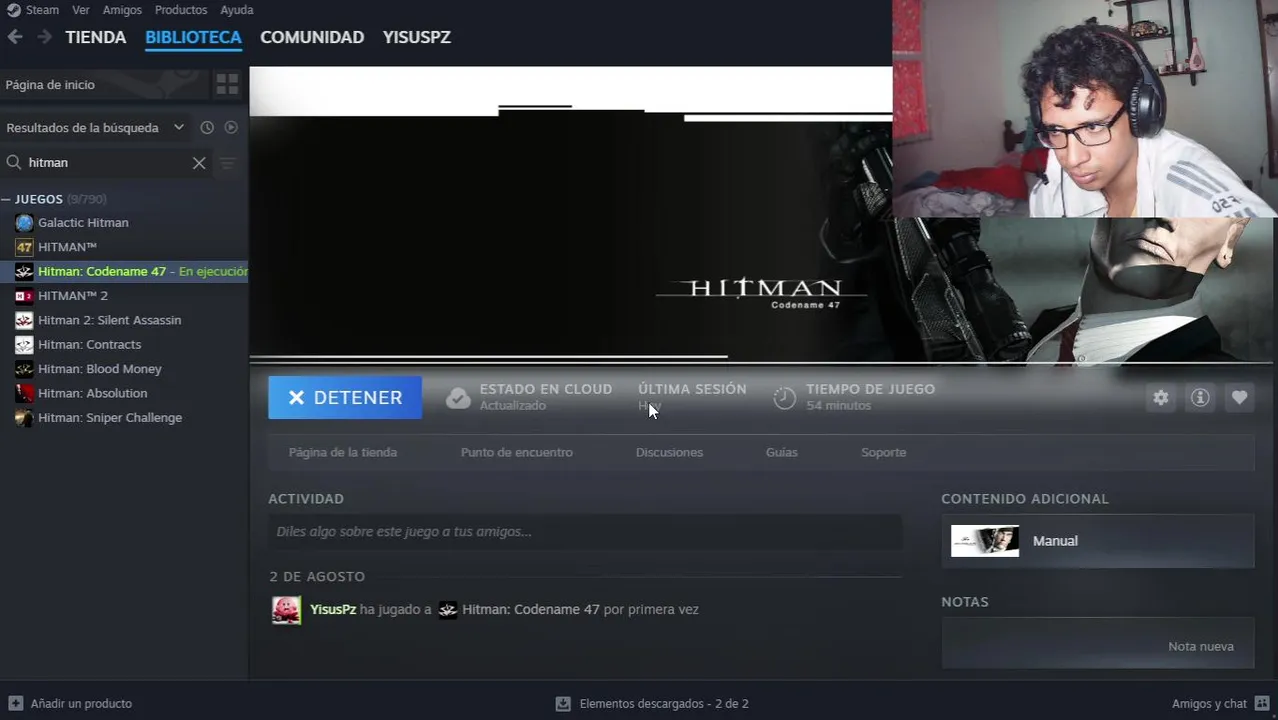This screenshot has width=1278, height=720.
Task: Click Hitman: Codename 47 link in activity
Action: pos(531,610)
